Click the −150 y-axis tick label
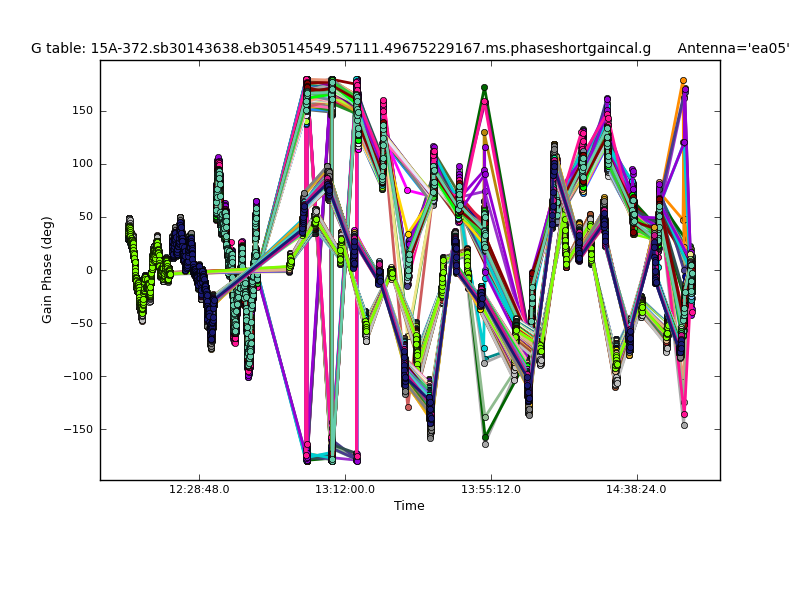The height and width of the screenshot is (600, 800). (77, 429)
